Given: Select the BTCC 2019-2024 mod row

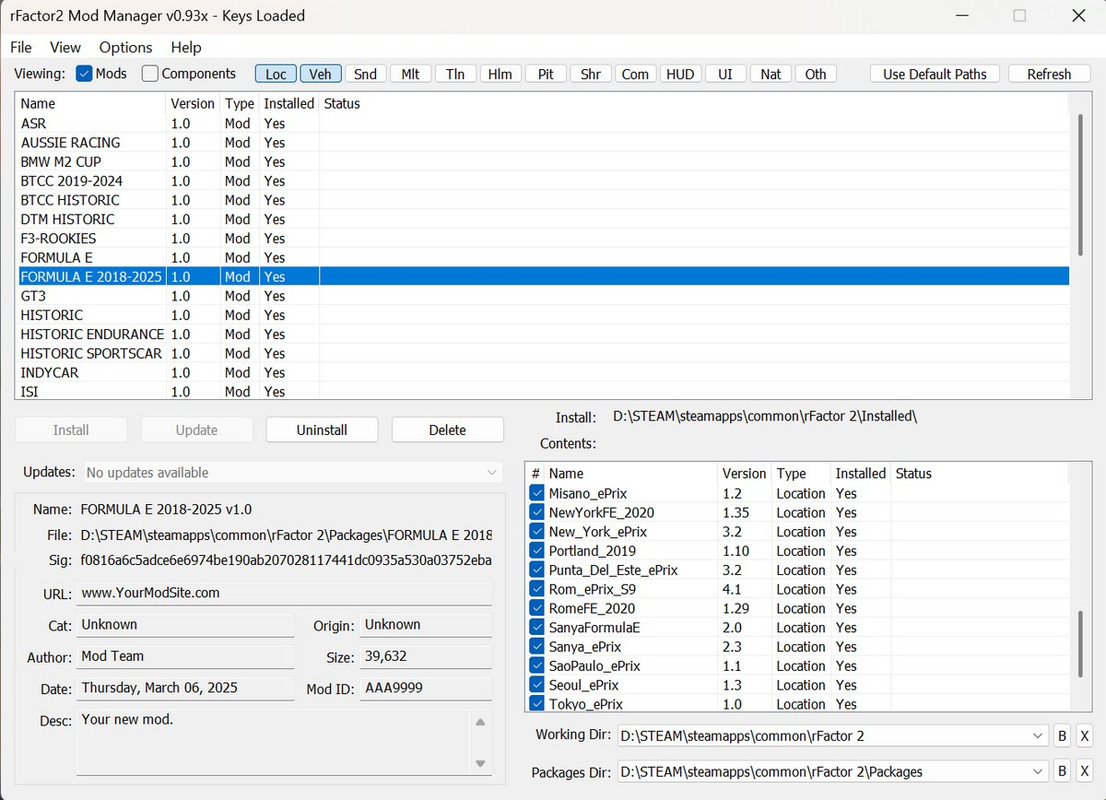Looking at the screenshot, I should 543,181.
